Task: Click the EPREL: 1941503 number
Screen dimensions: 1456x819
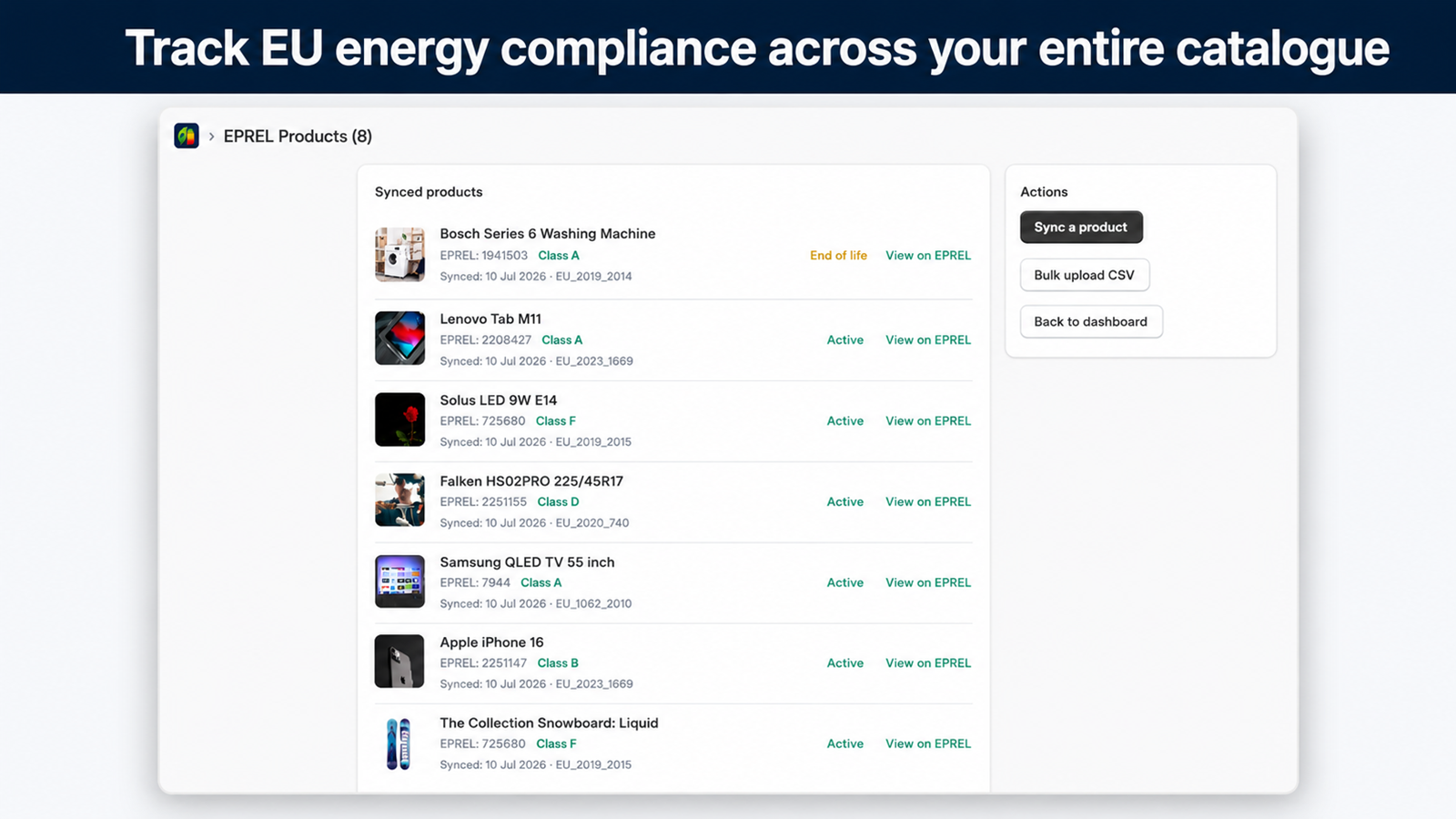Action: click(484, 256)
